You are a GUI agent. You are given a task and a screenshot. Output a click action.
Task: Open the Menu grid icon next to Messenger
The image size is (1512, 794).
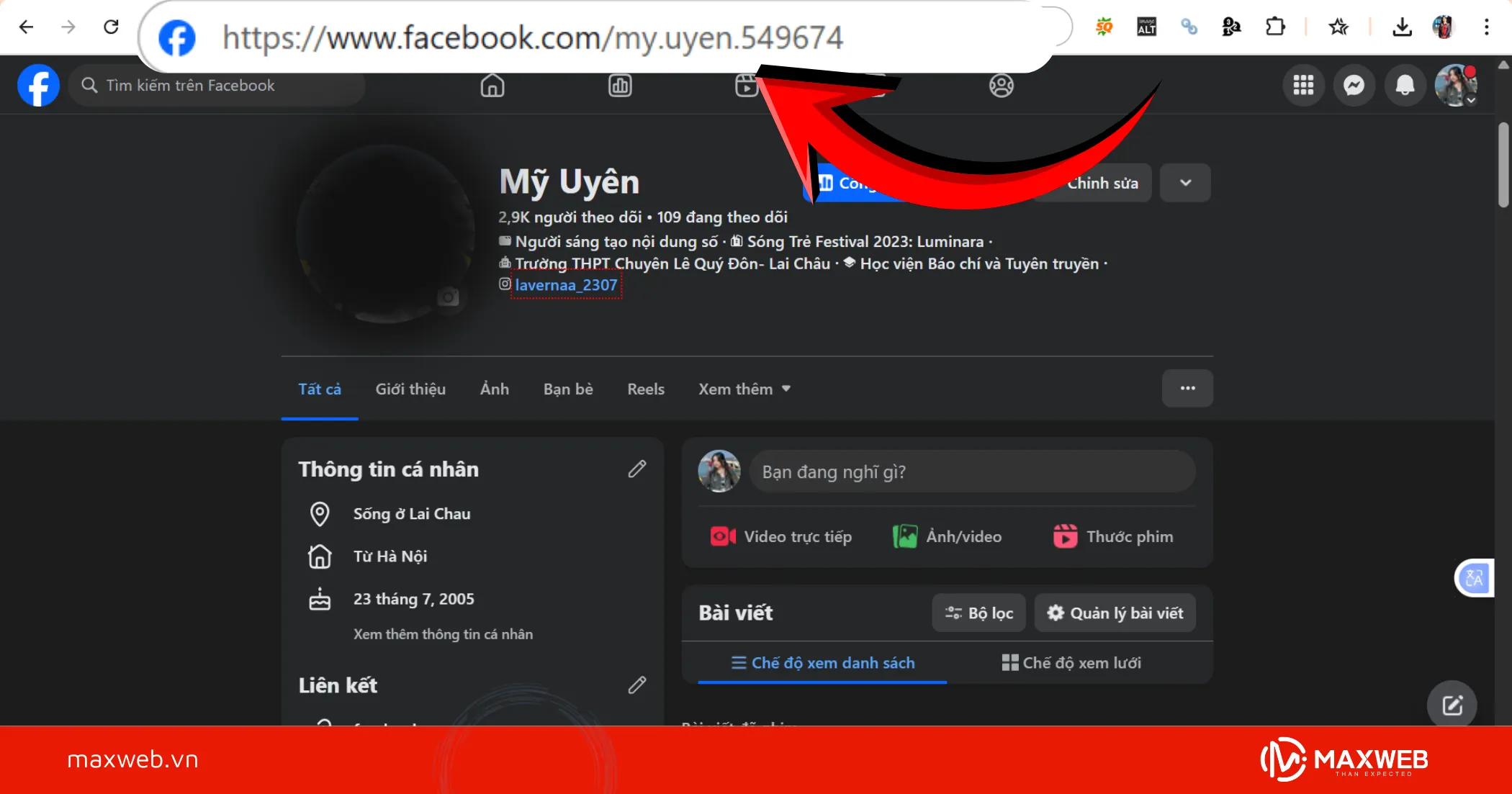coord(1303,85)
